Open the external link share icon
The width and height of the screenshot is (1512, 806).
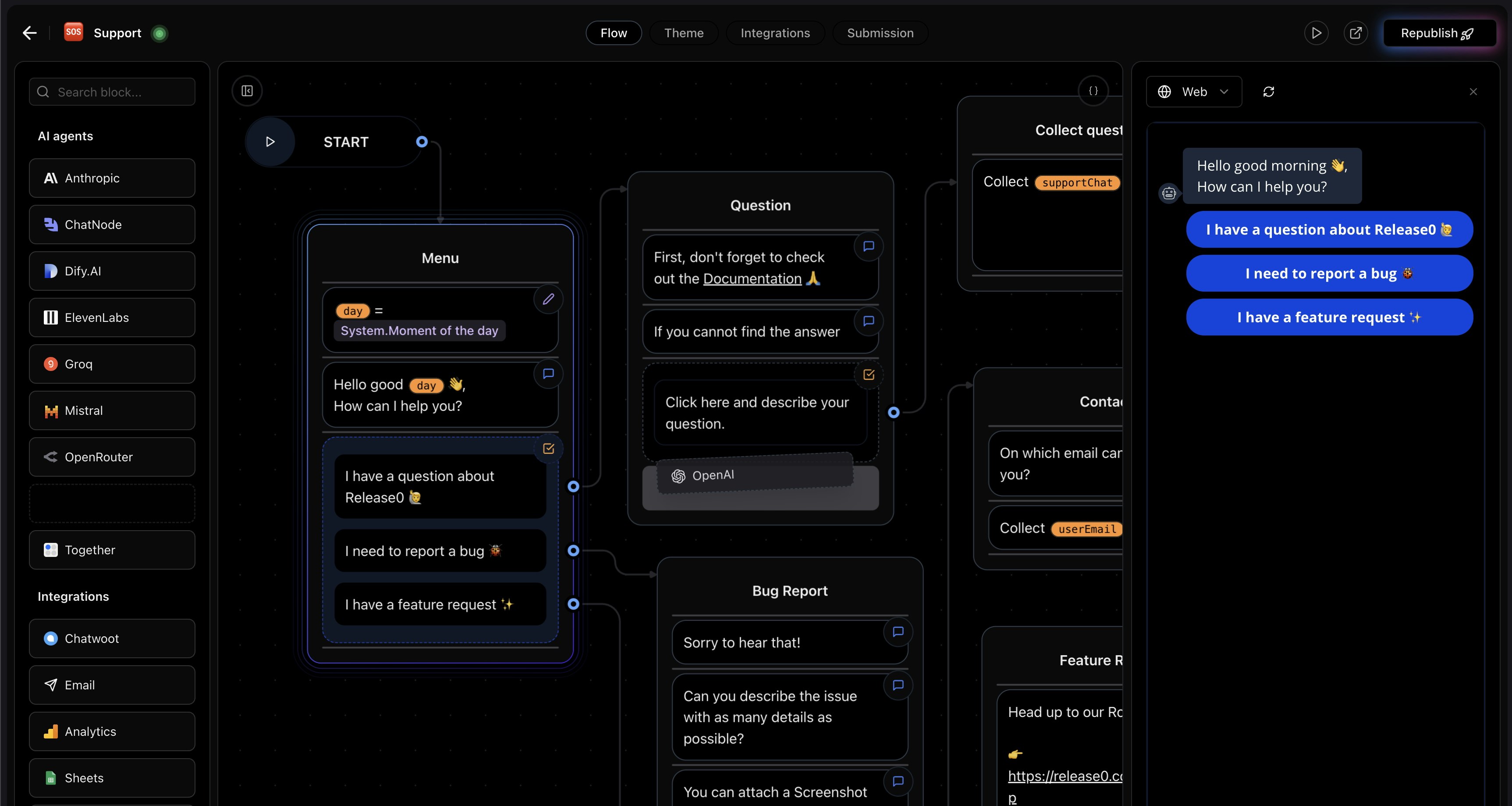1355,33
